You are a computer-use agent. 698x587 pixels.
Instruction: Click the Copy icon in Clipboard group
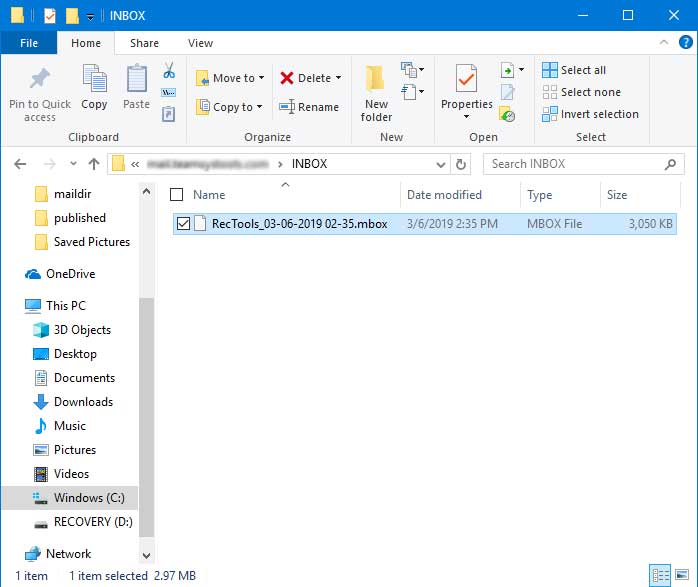pos(94,80)
